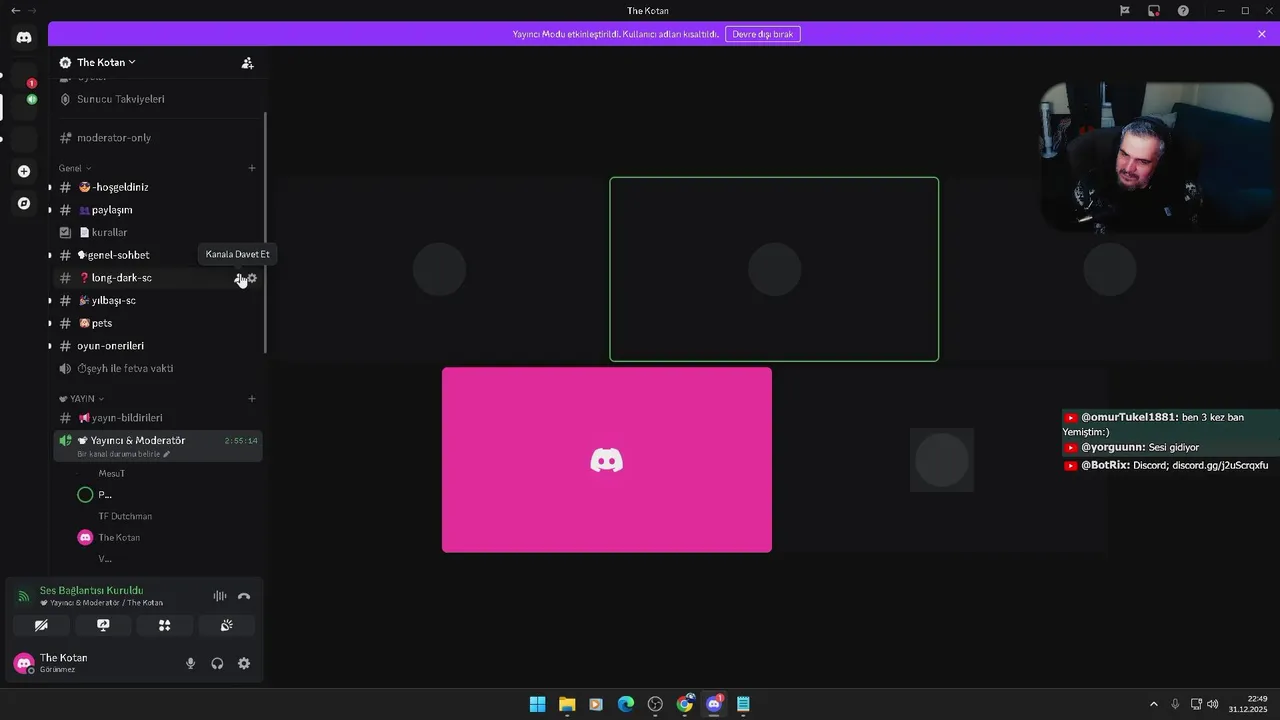This screenshot has width=1280, height=720.
Task: Open the yayın-bildirileri channel
Action: (157, 418)
